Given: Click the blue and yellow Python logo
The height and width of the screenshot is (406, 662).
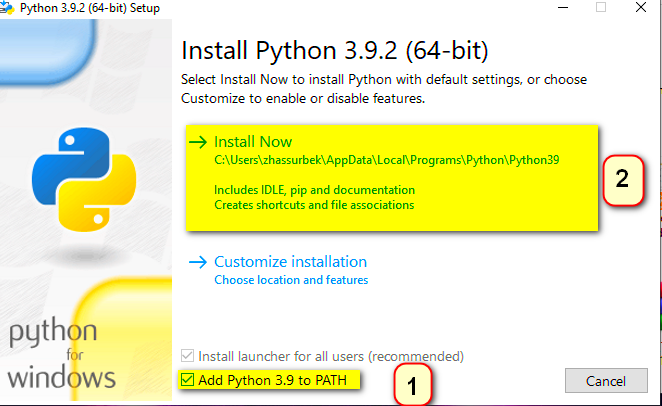Looking at the screenshot, I should pos(84,179).
